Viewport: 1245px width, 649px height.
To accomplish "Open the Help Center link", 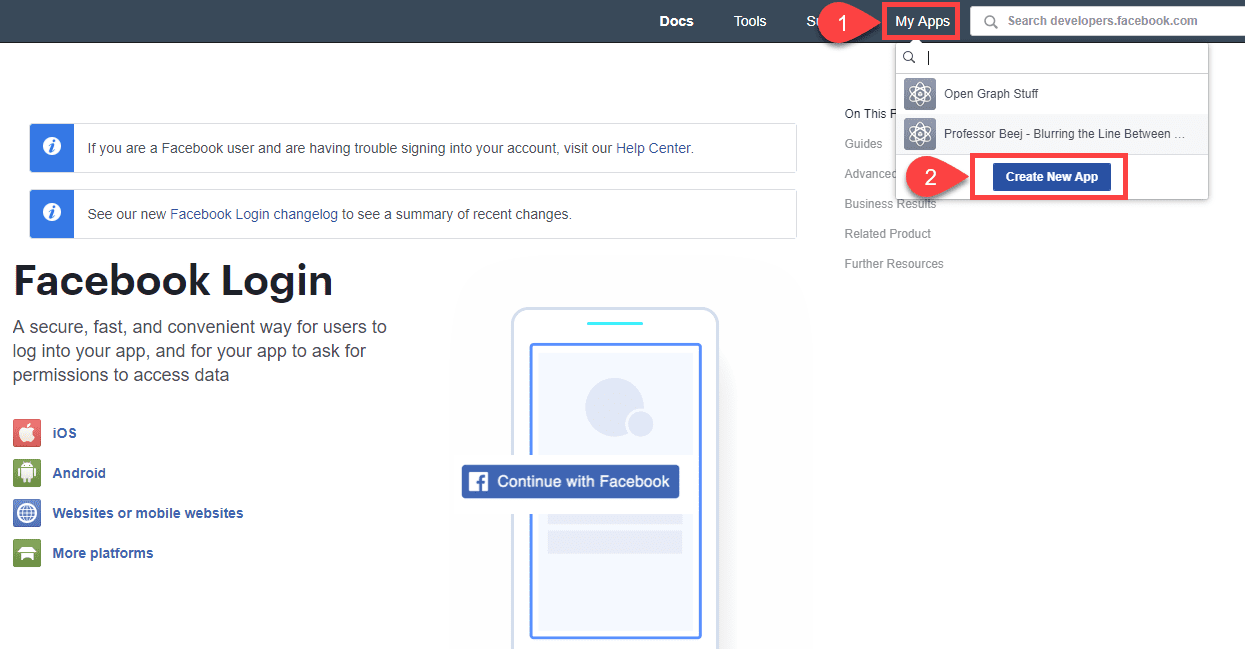I will pyautogui.click(x=653, y=147).
